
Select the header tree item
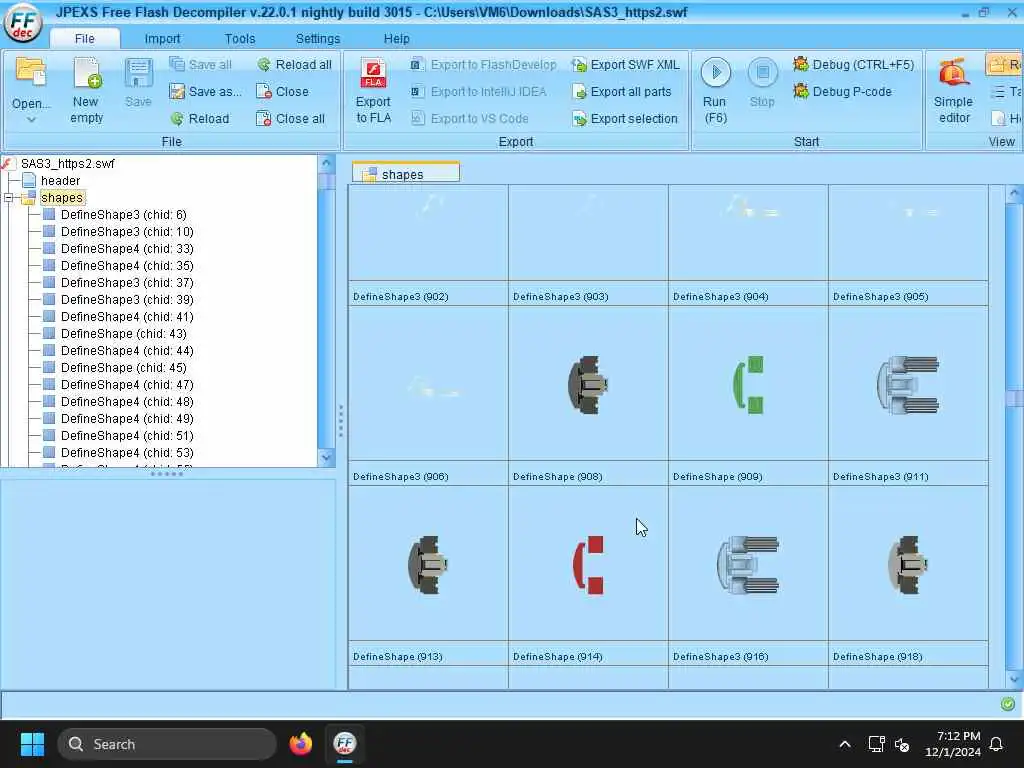click(x=60, y=181)
